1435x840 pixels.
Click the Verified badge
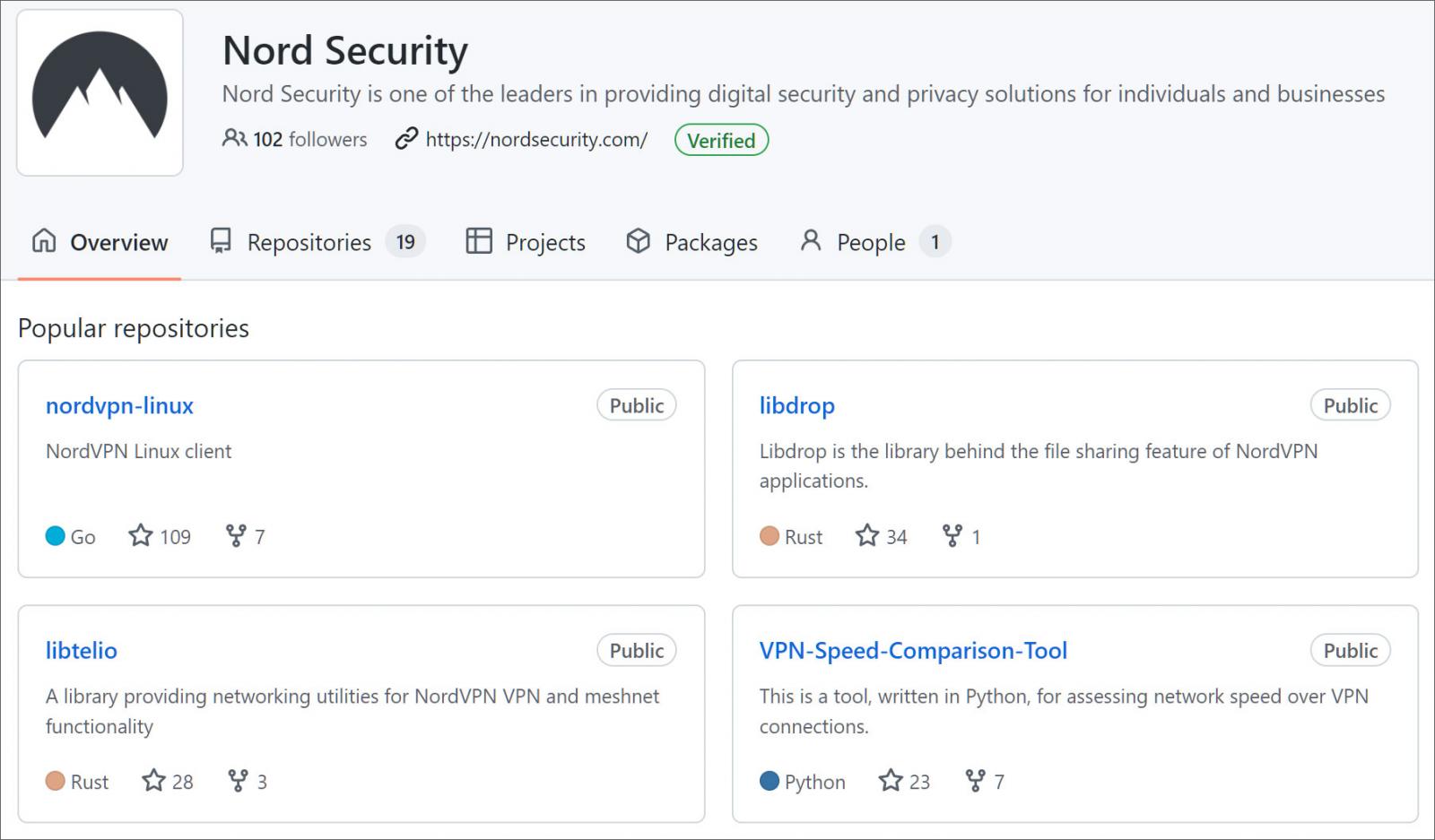pos(721,140)
